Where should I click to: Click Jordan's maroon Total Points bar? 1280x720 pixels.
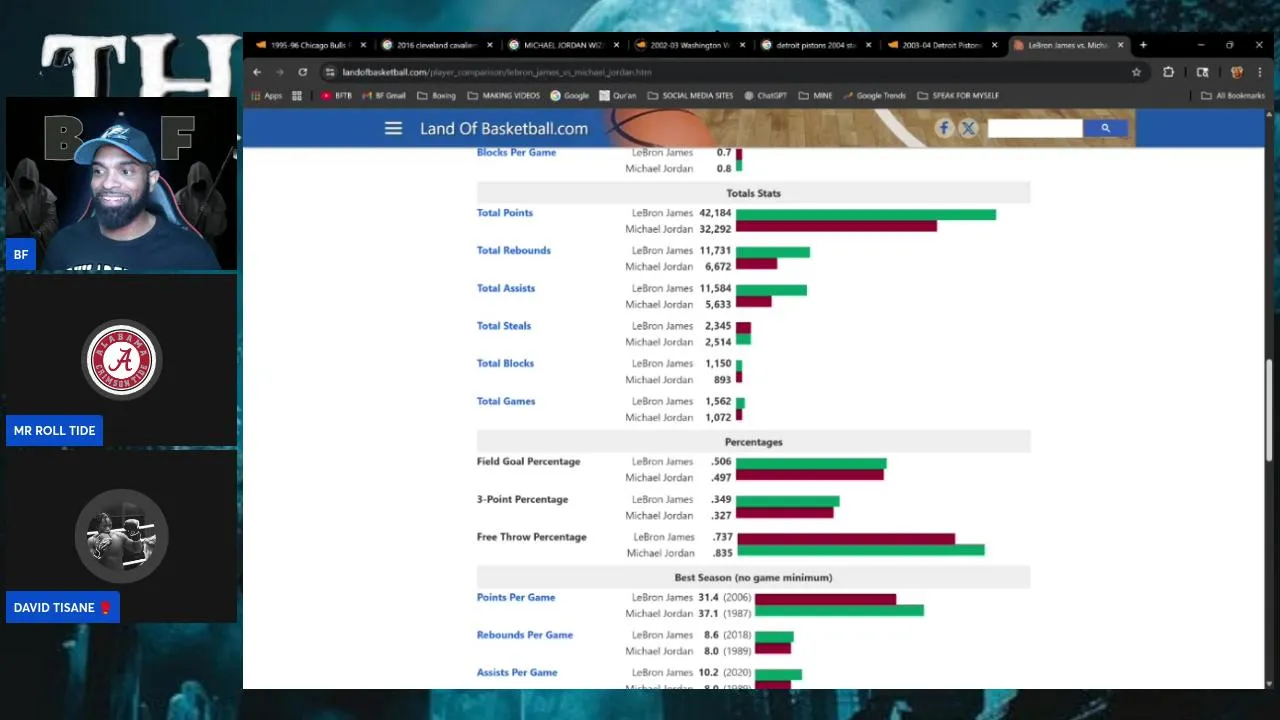pyautogui.click(x=836, y=226)
